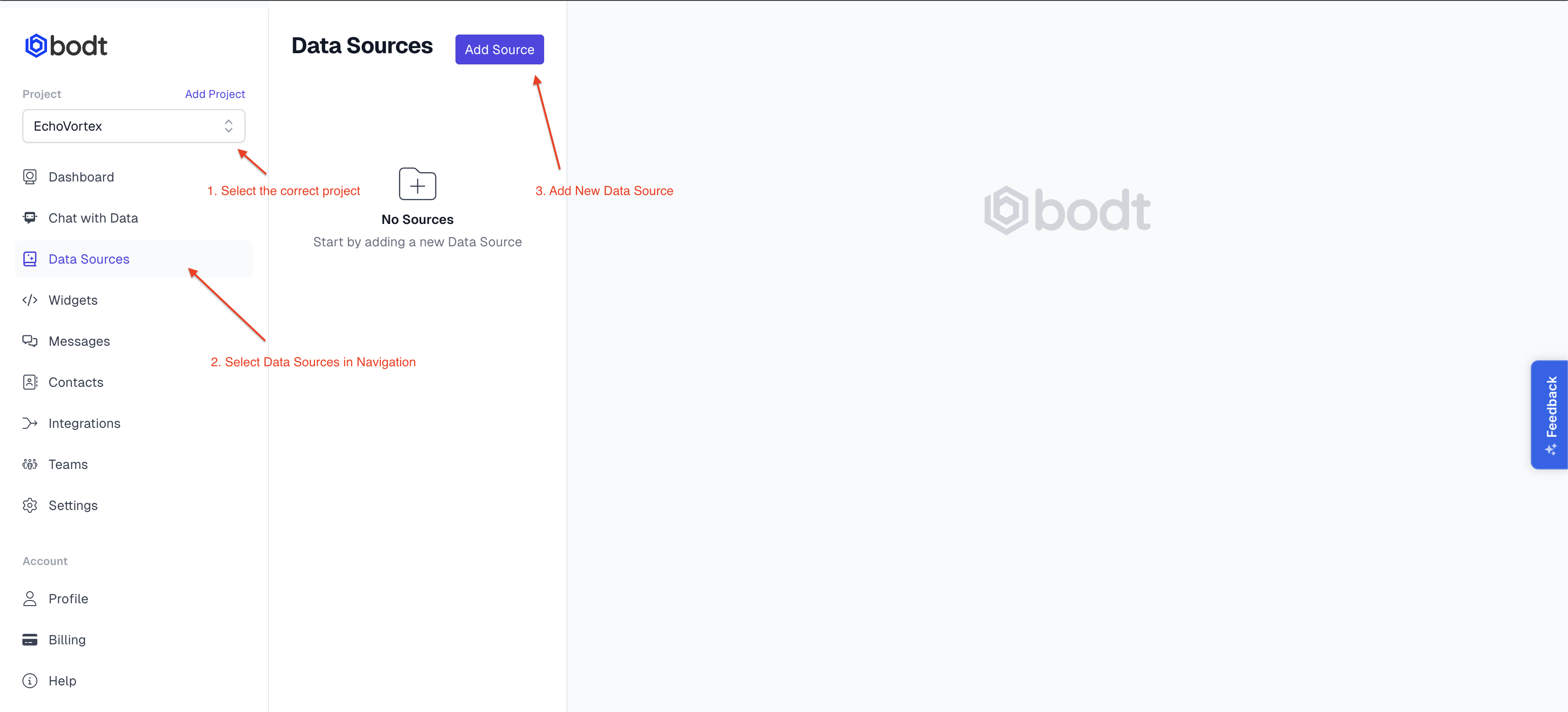The width and height of the screenshot is (1568, 712).
Task: Click the Integrations arrow icon
Action: (30, 423)
